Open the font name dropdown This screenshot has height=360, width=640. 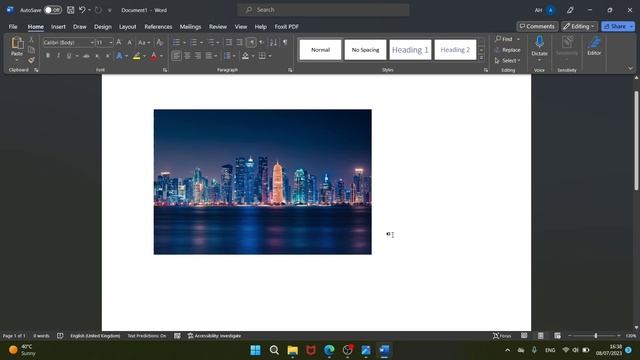click(x=92, y=42)
